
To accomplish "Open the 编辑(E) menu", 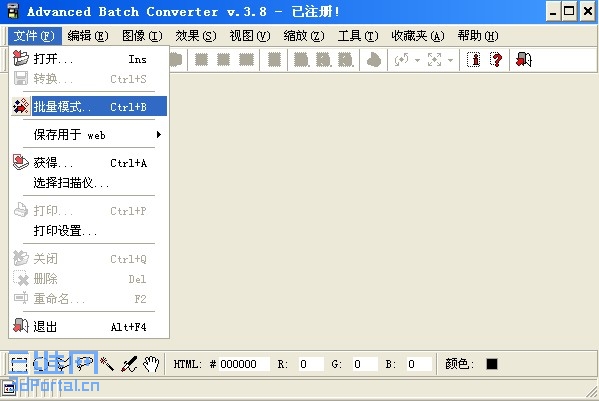I will (88, 36).
